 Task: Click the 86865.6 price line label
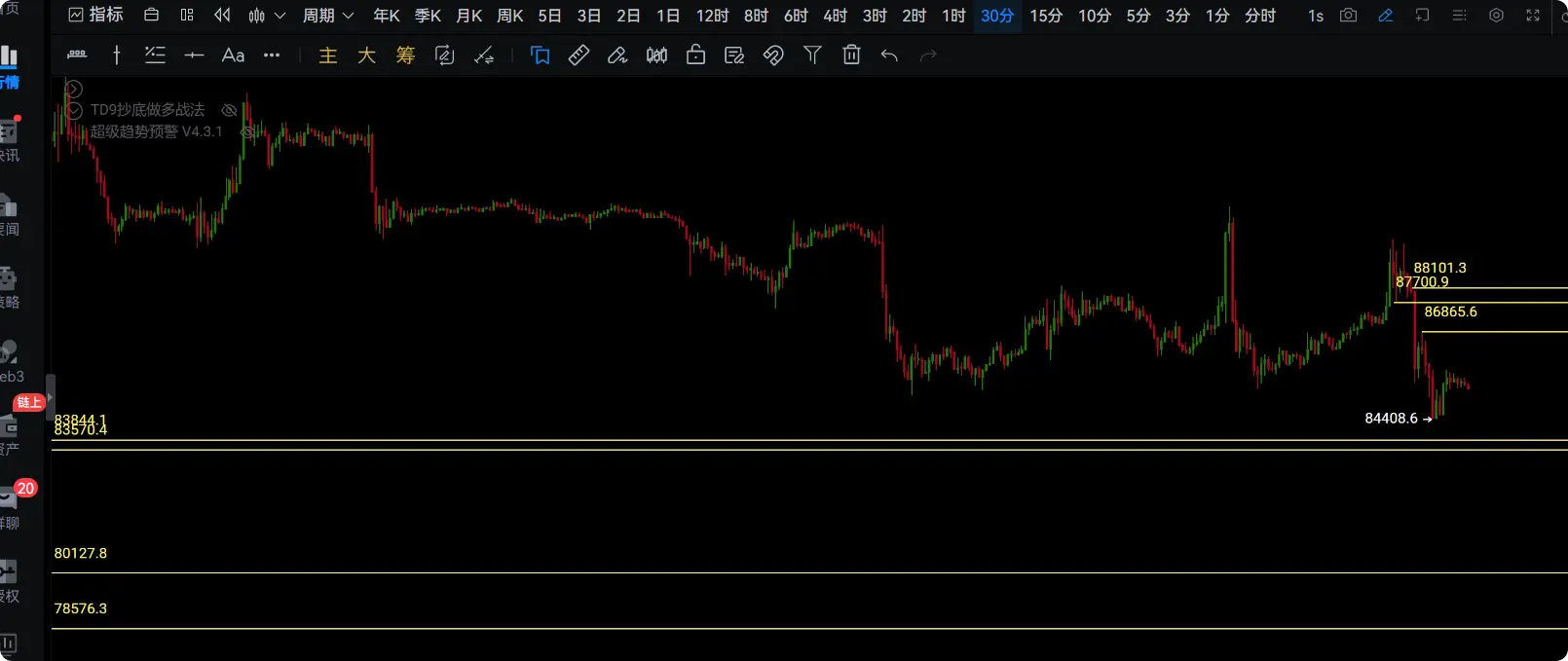tap(1450, 312)
